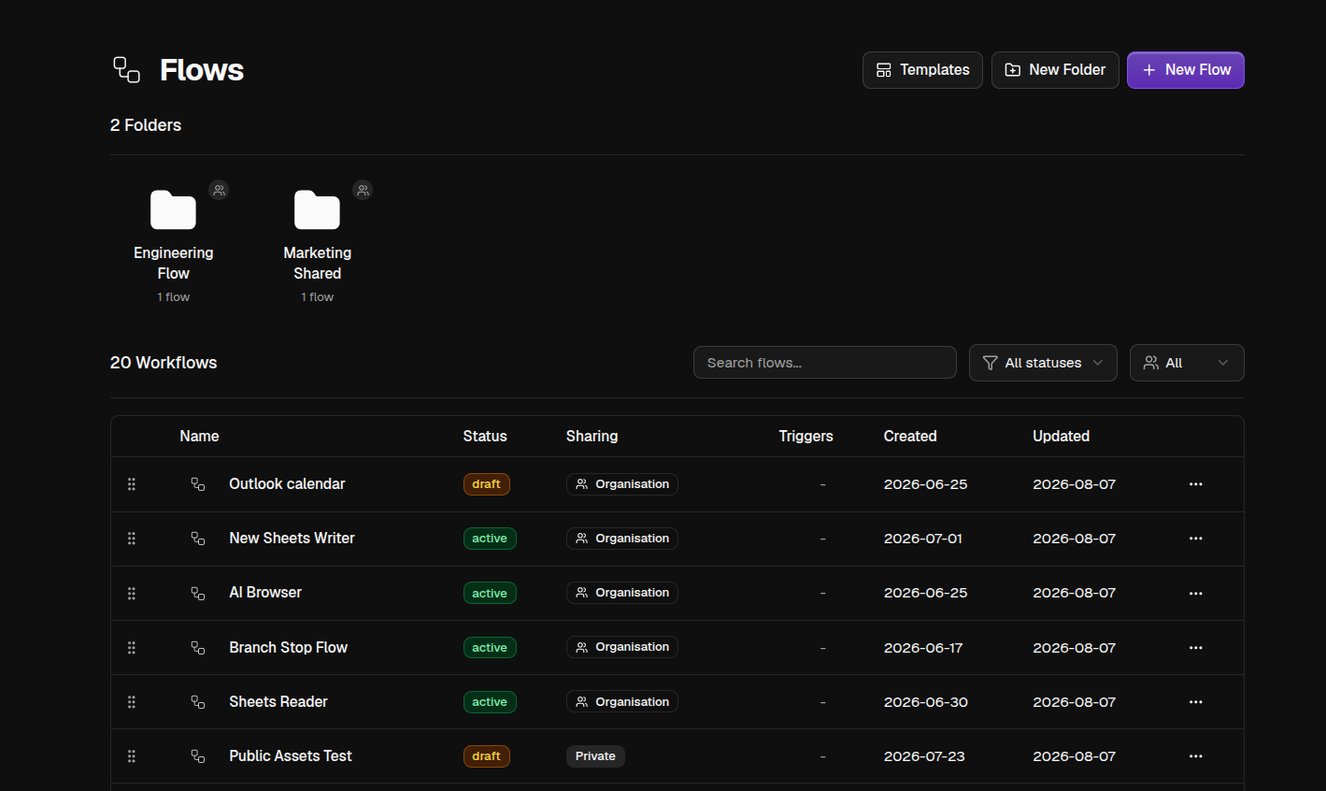Click the 2 Folders heading
Viewport: 1326px width, 791px height.
146,125
